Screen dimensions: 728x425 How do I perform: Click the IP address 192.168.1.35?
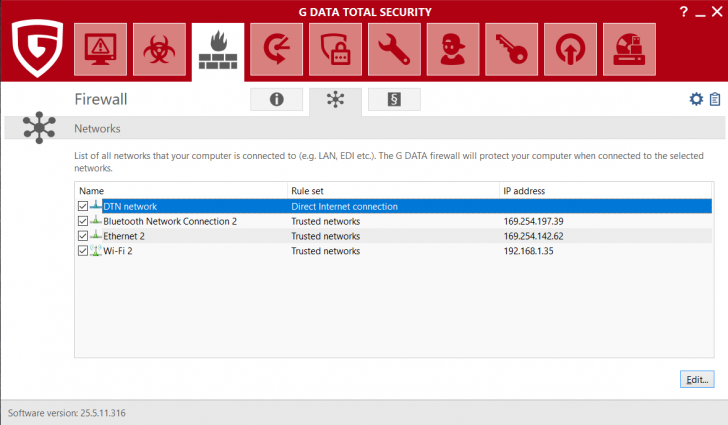[528, 251]
